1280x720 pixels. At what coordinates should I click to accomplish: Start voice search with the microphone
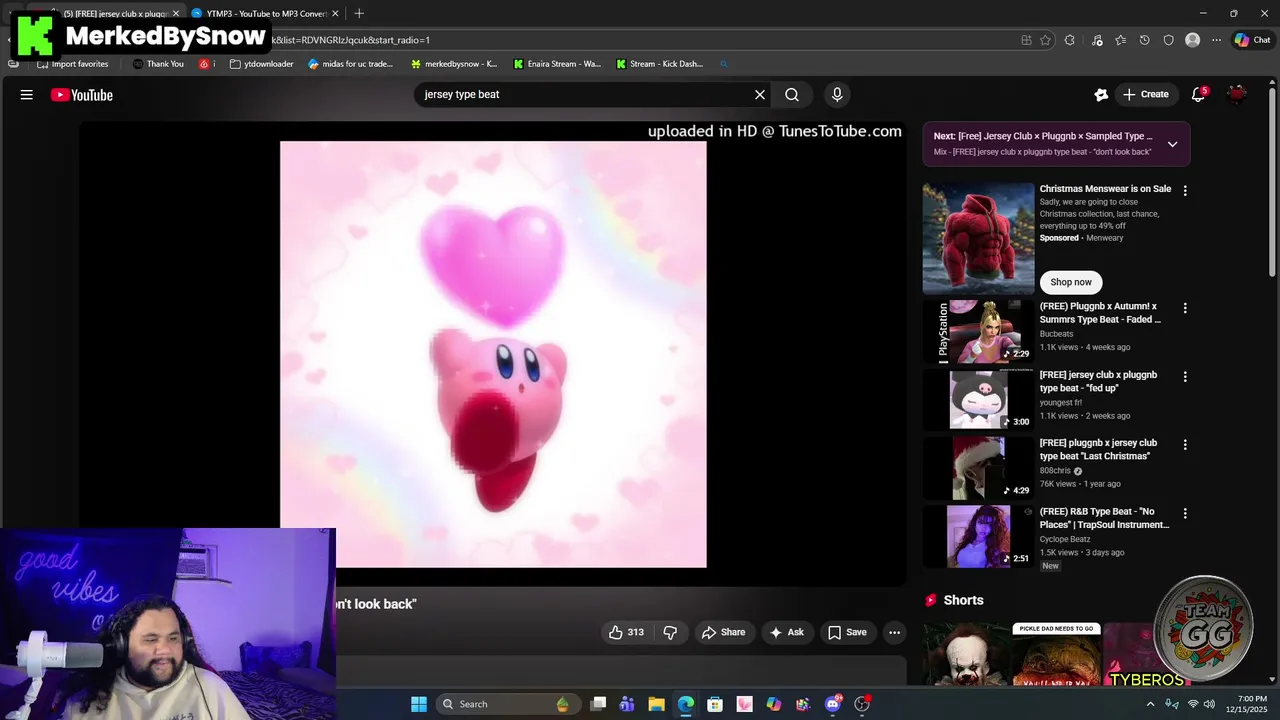pyautogui.click(x=837, y=95)
